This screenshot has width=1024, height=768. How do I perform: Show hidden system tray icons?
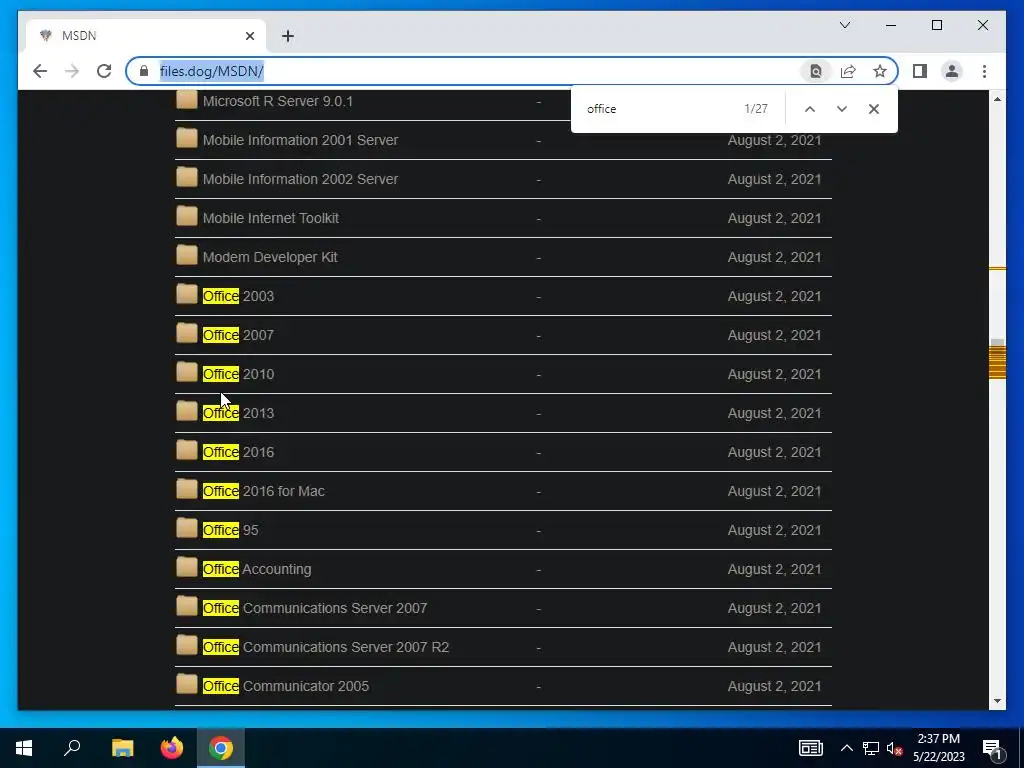846,748
